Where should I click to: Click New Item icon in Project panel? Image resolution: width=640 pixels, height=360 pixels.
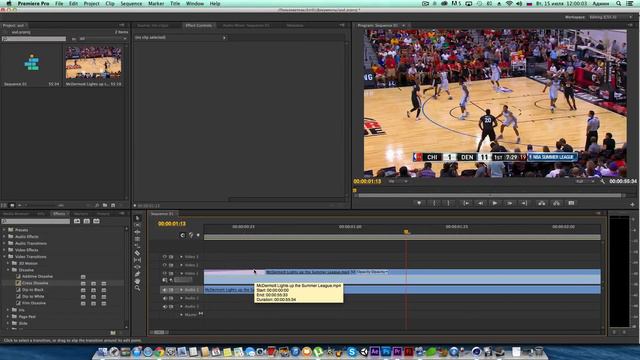pos(113,205)
